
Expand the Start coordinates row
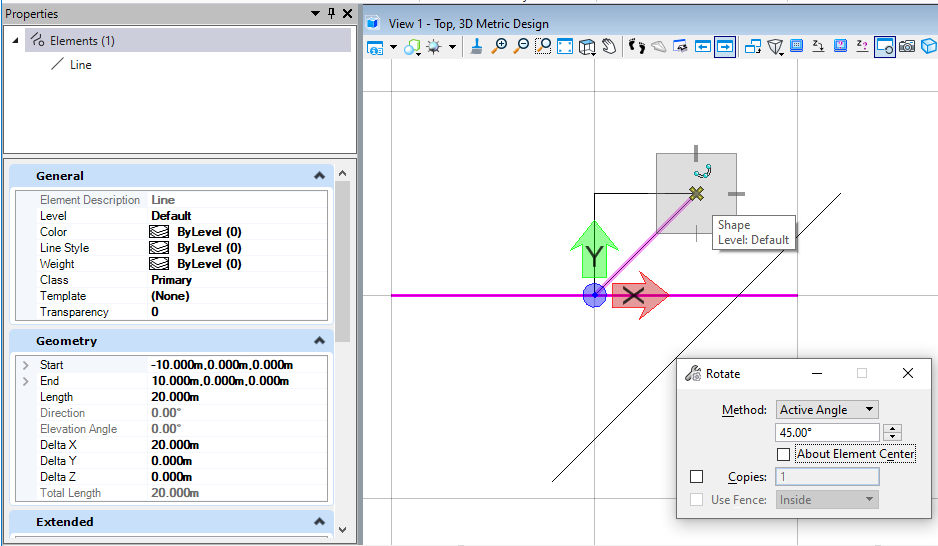(x=25, y=365)
